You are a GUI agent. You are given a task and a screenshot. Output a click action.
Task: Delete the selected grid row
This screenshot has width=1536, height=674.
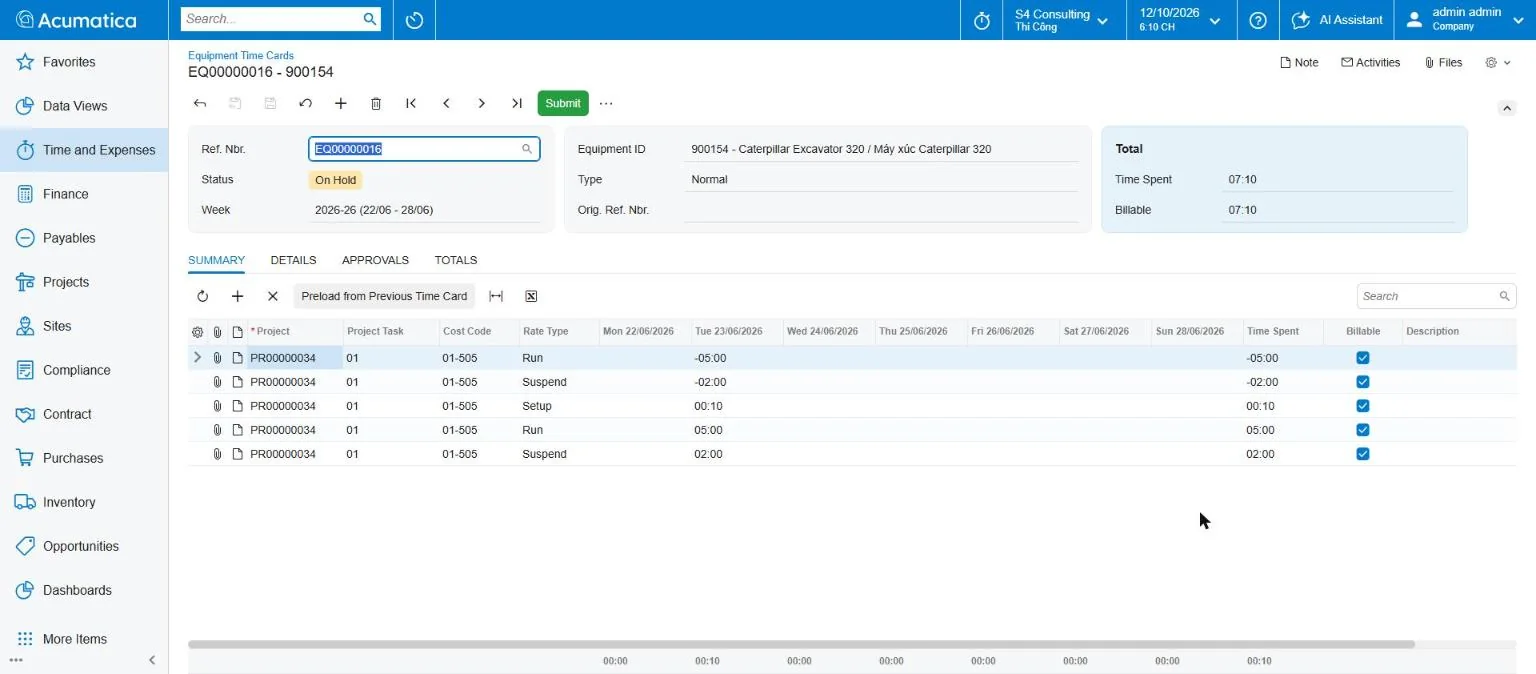point(272,296)
